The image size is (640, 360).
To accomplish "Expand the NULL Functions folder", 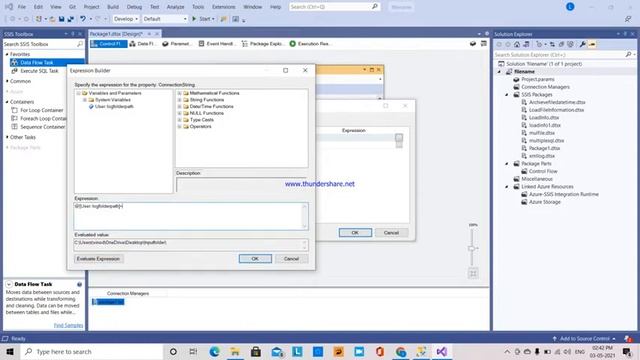I will [179, 113].
